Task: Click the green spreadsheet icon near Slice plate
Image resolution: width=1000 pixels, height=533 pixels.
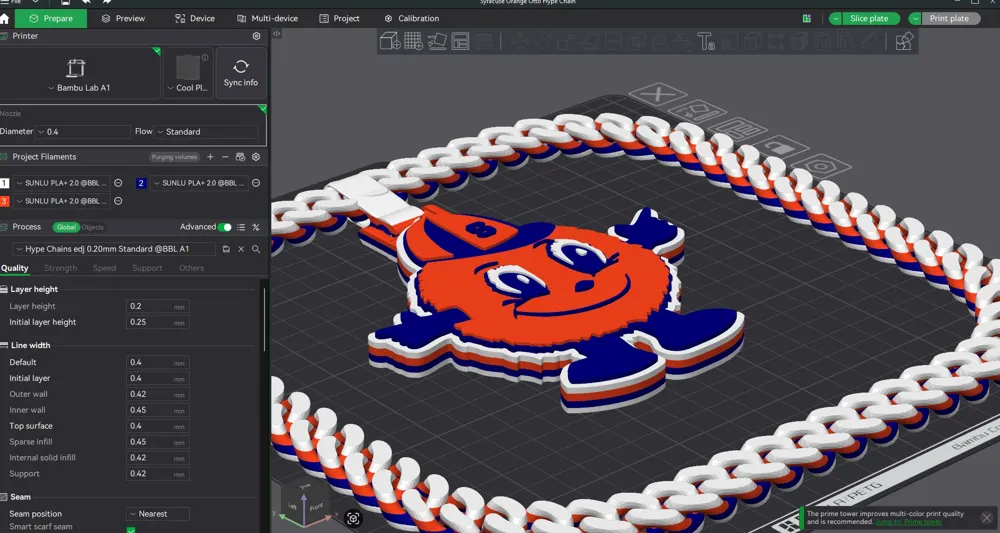Action: pos(807,18)
